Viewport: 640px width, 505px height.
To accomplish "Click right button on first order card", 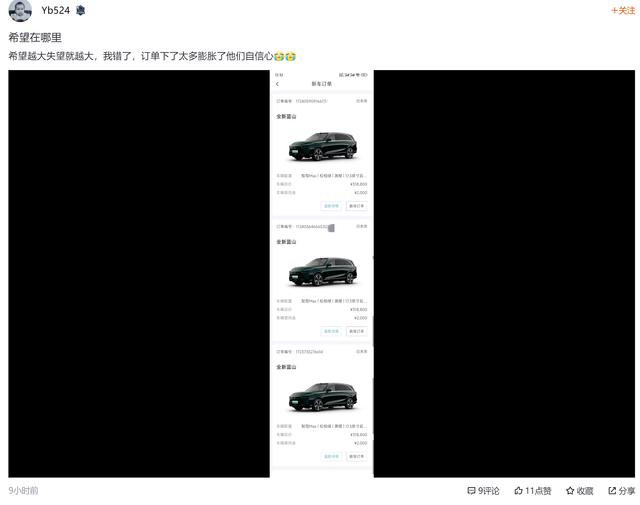I will [x=356, y=206].
